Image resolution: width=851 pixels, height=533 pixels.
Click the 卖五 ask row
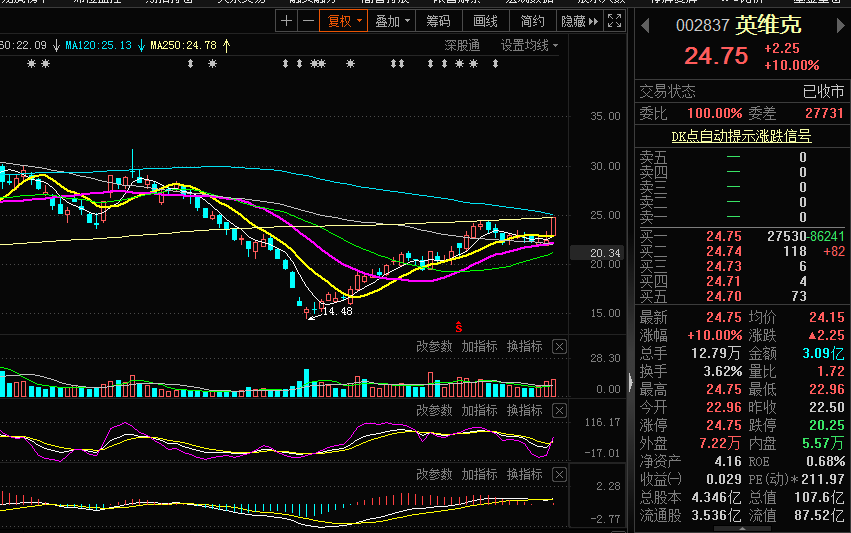pyautogui.click(x=742, y=157)
